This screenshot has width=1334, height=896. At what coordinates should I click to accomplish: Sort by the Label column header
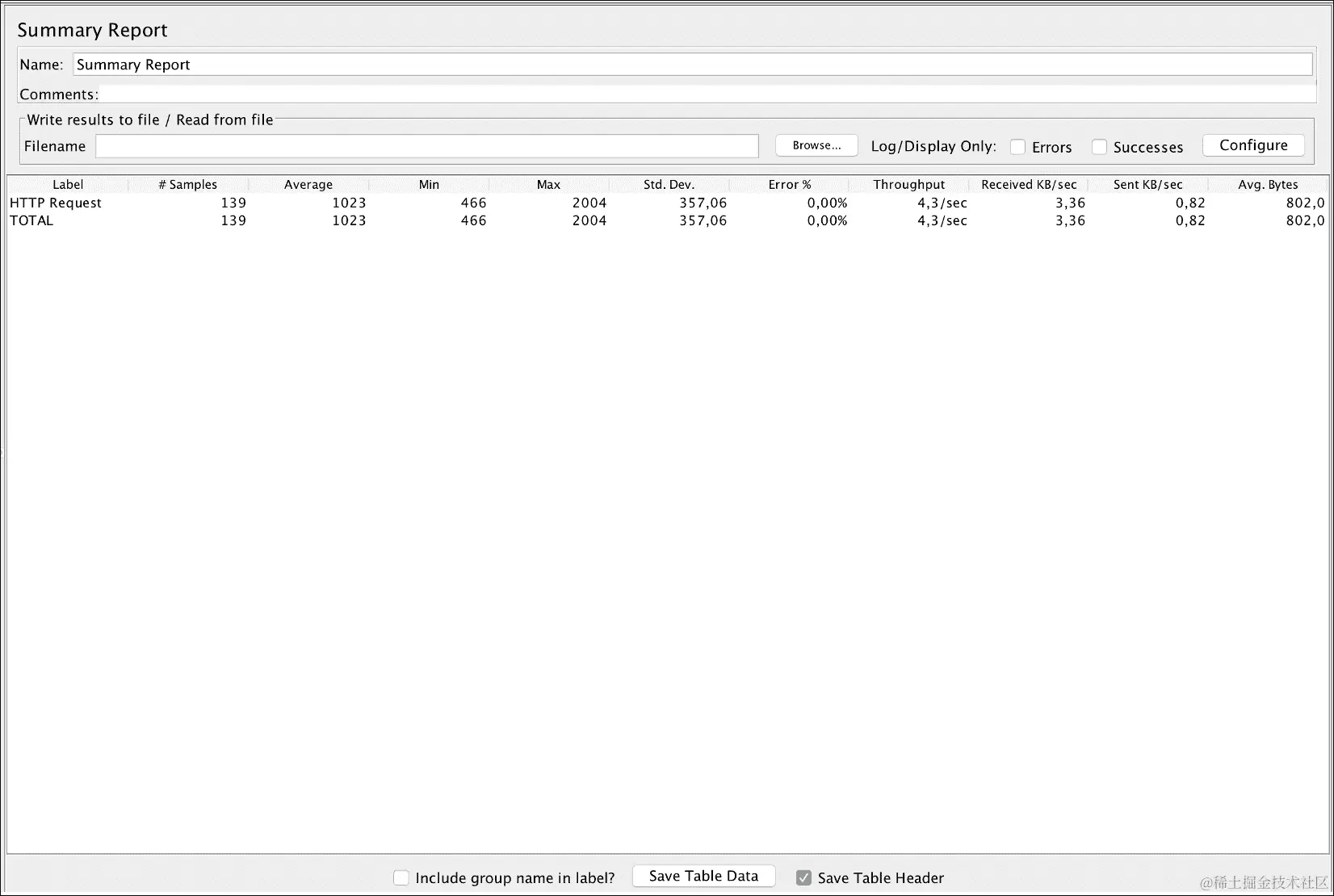tap(68, 185)
